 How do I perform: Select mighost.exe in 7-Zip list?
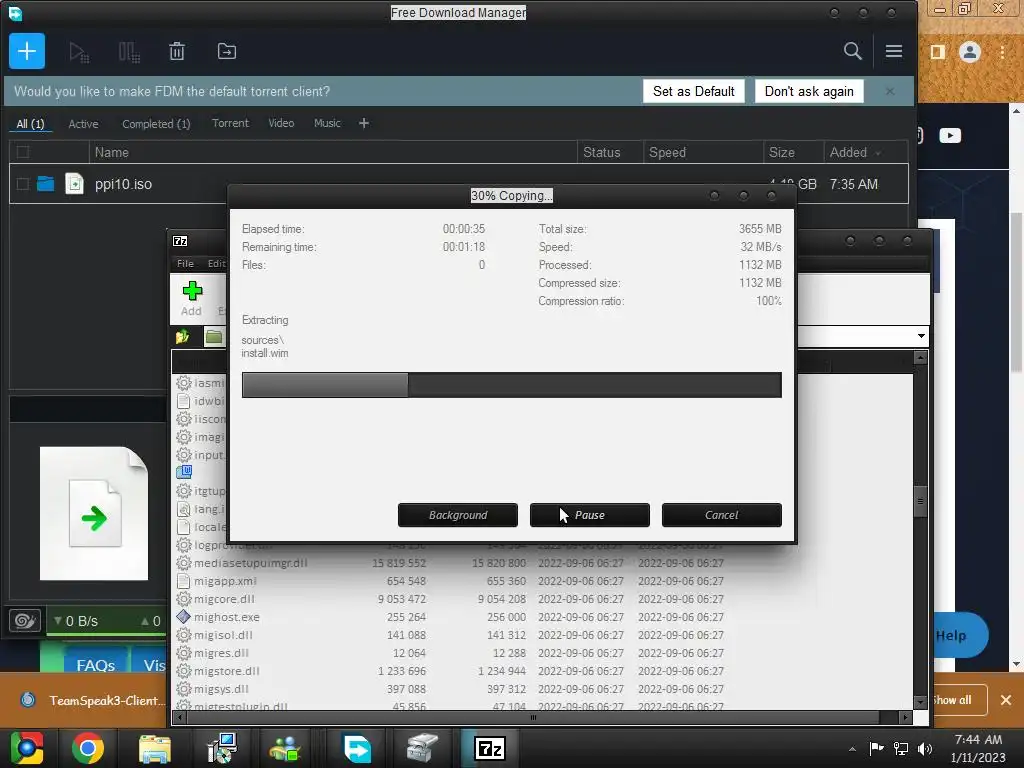pyautogui.click(x=227, y=617)
